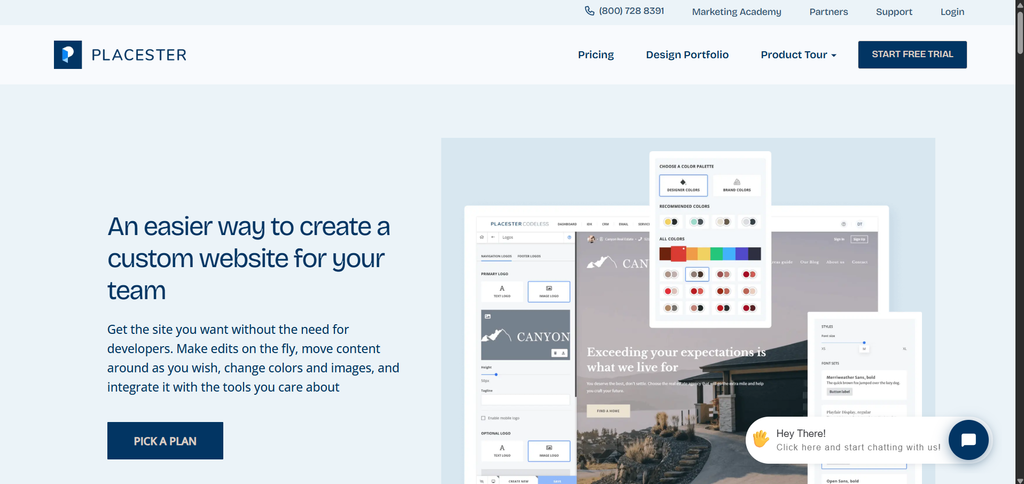The image size is (1024, 484).
Task: Pick the yellow swatch in All Colors
Action: pyautogui.click(x=703, y=254)
